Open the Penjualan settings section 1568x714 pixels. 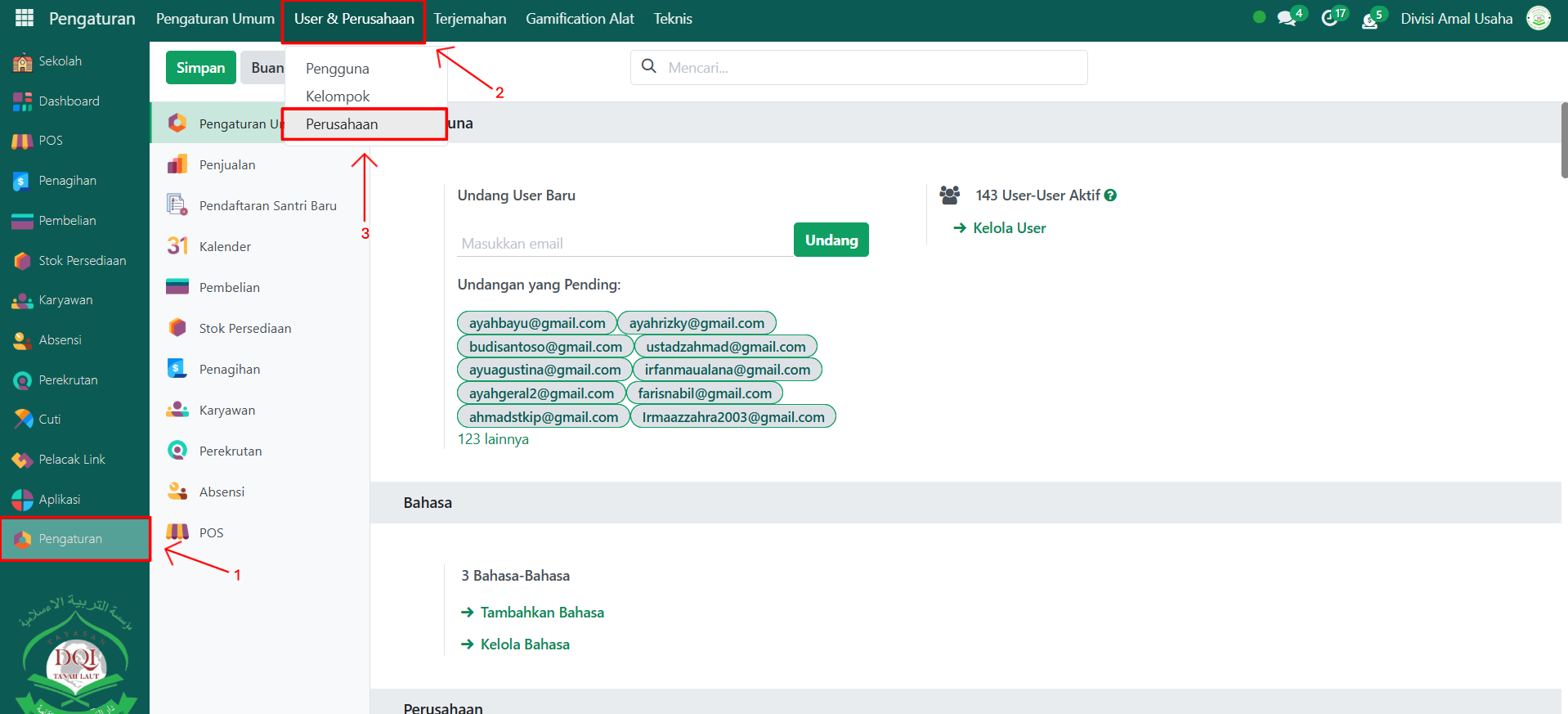click(227, 165)
